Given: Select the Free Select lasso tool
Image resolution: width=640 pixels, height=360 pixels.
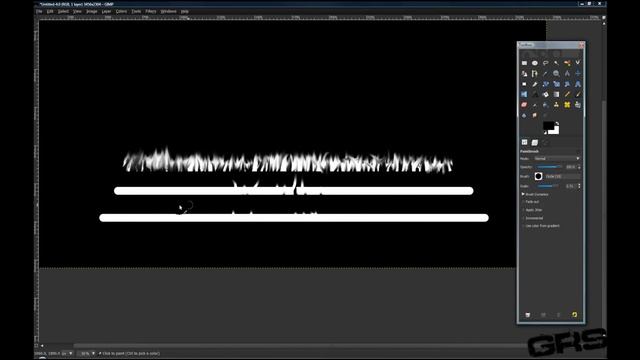Looking at the screenshot, I should click(x=546, y=63).
